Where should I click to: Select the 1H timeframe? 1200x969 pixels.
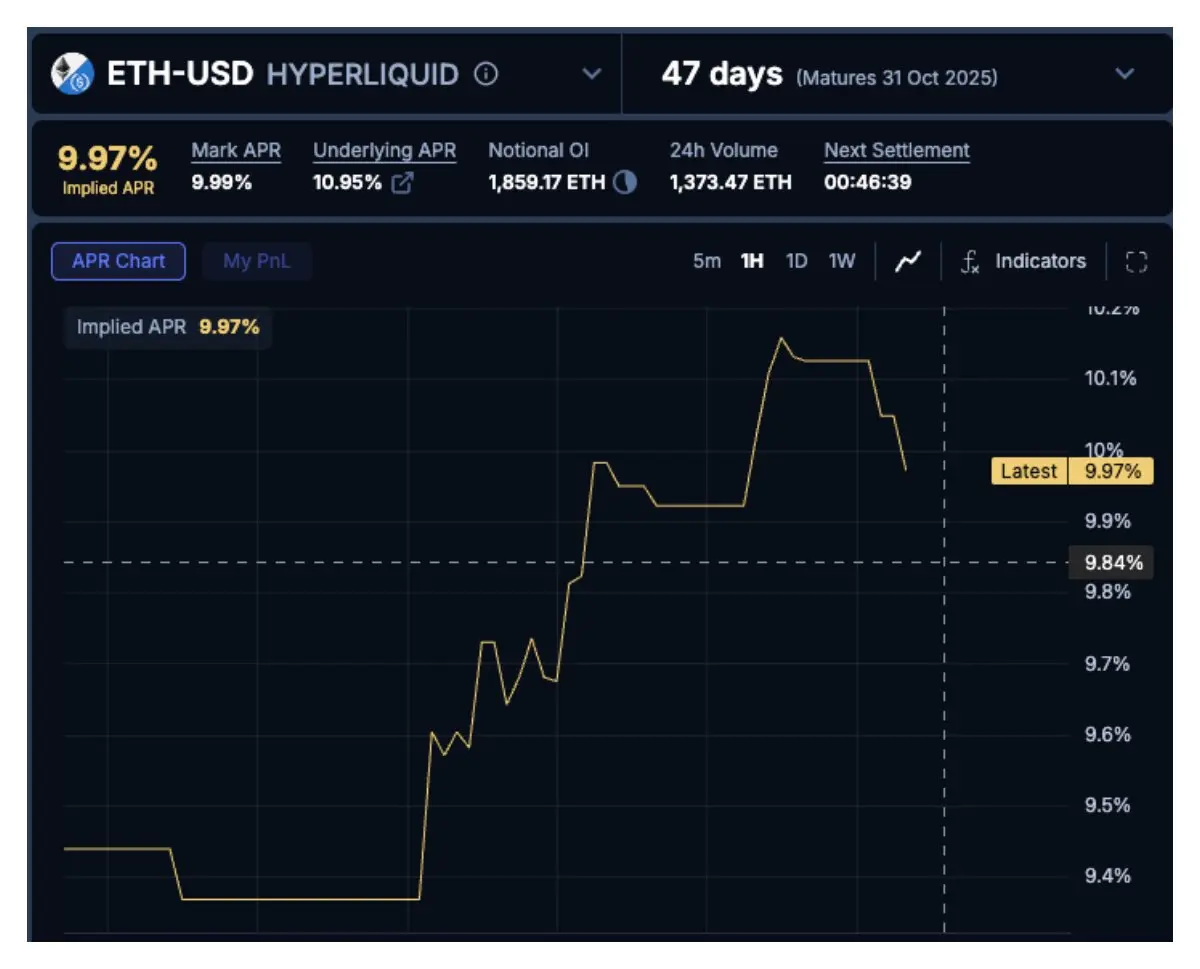point(752,261)
